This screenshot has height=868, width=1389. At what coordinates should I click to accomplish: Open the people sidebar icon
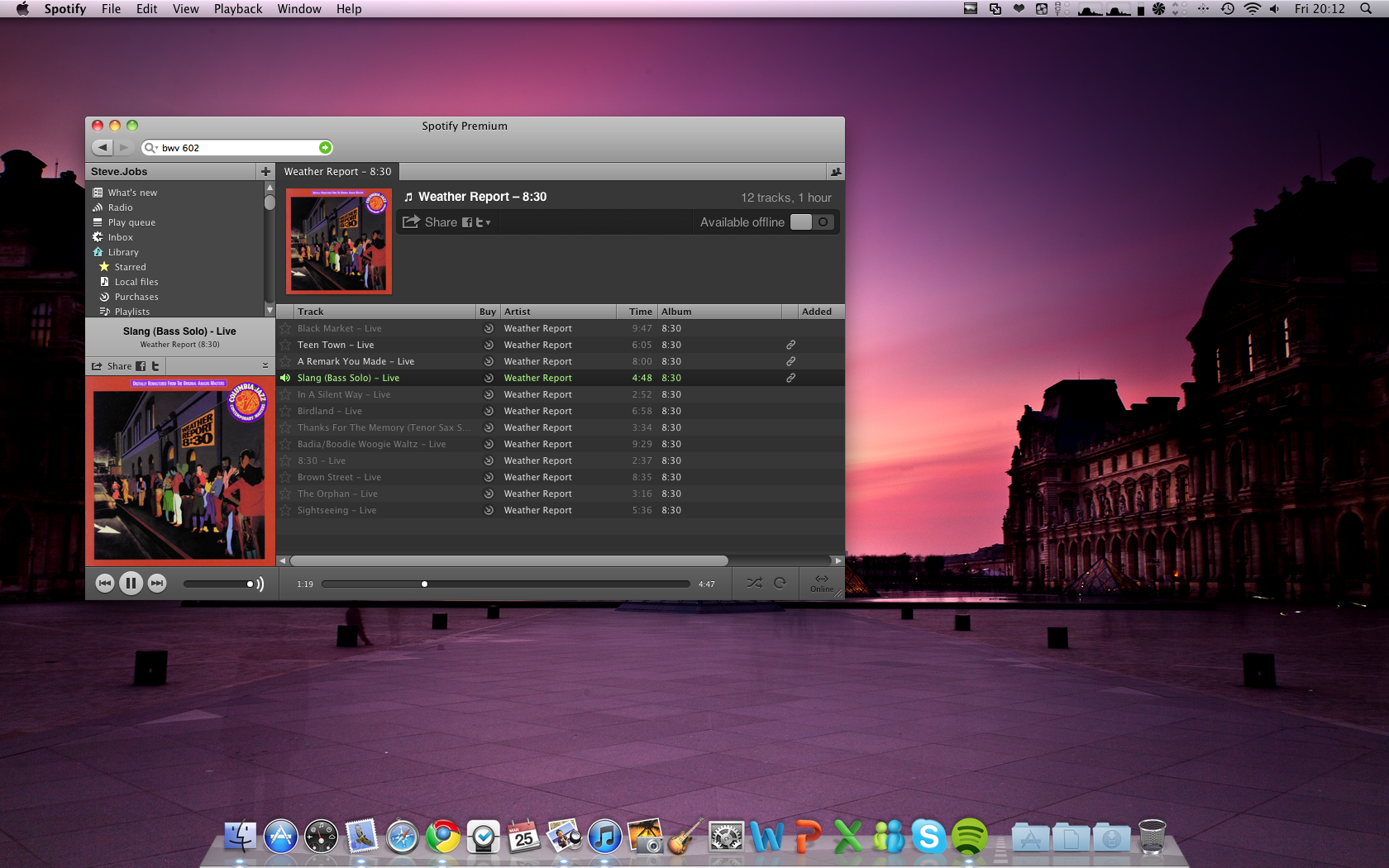[x=836, y=172]
